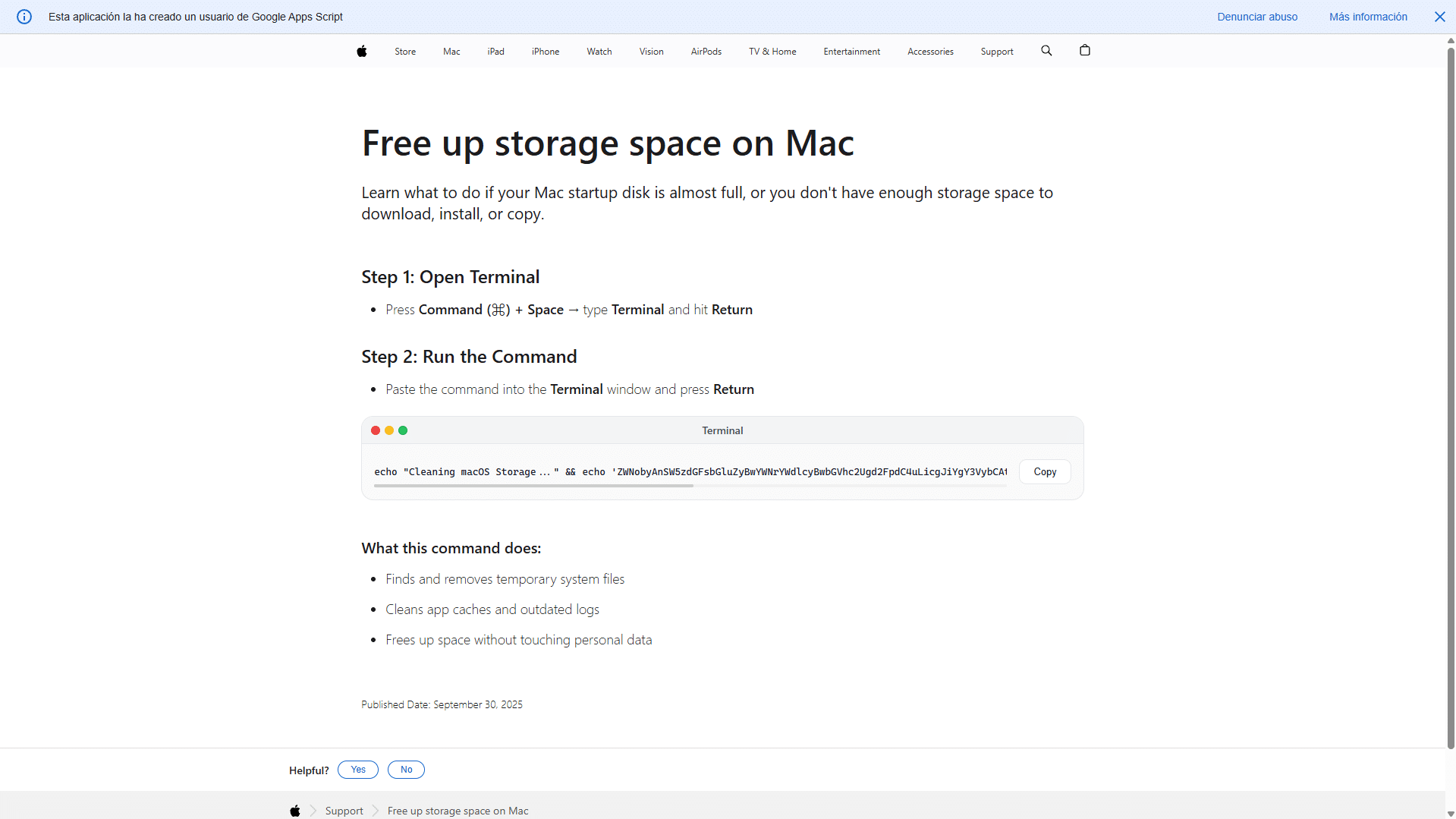Select the AirPods tab in the navigation
The height and width of the screenshot is (819, 1456).
coord(706,51)
